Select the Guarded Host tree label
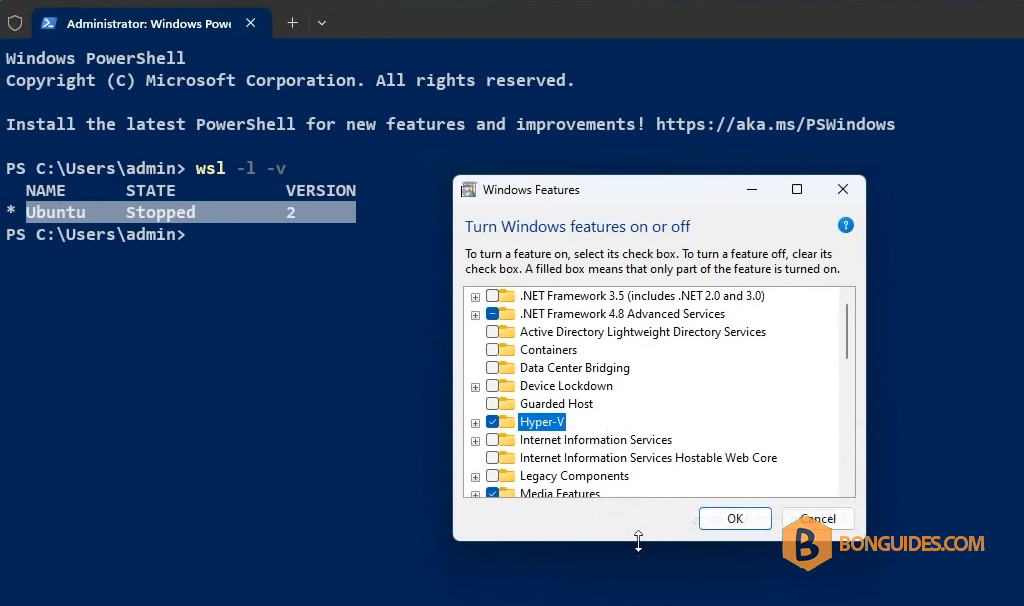 (556, 404)
